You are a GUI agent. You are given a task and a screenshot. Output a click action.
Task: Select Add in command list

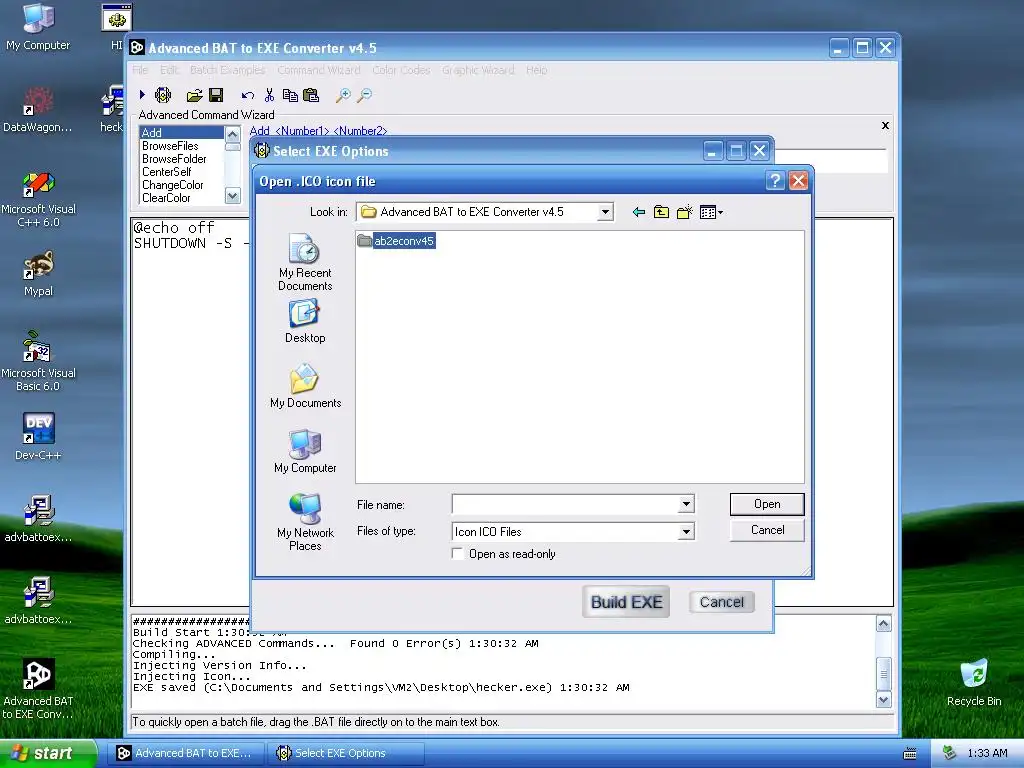[182, 133]
